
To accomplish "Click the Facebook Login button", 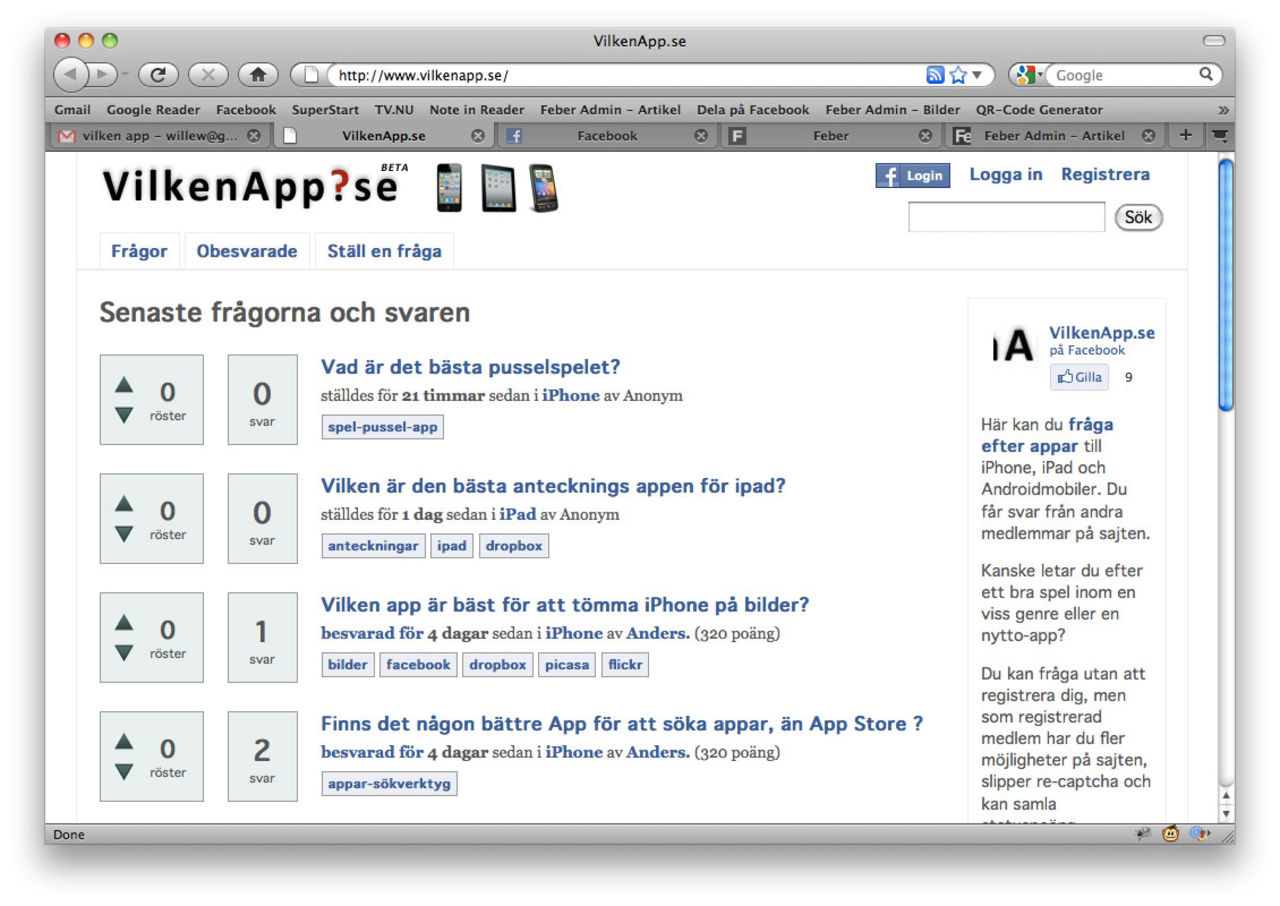I will coord(912,175).
